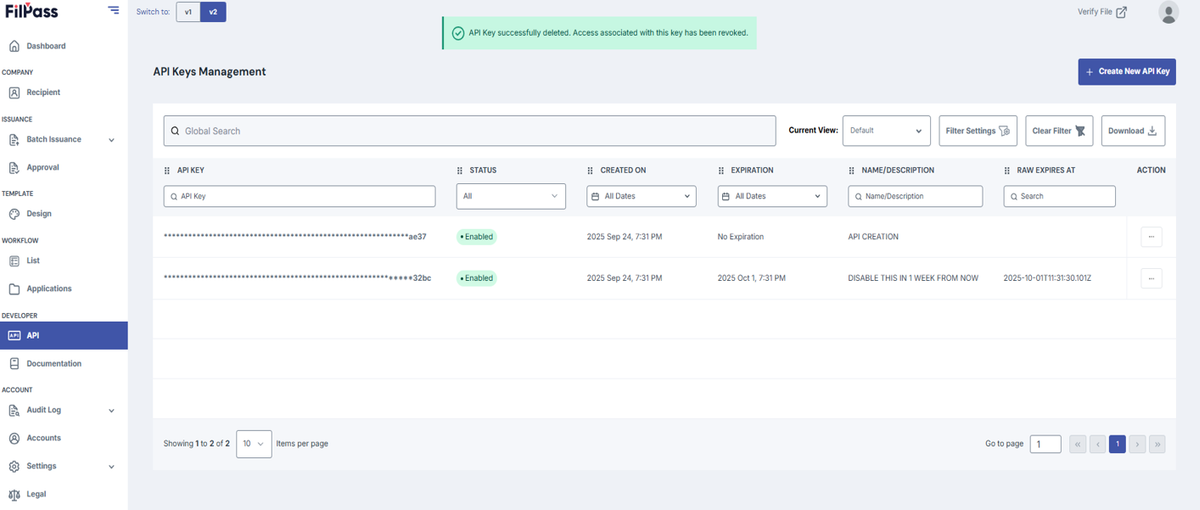Open action menu for key ending 32bc
This screenshot has width=1200, height=510.
point(1151,278)
